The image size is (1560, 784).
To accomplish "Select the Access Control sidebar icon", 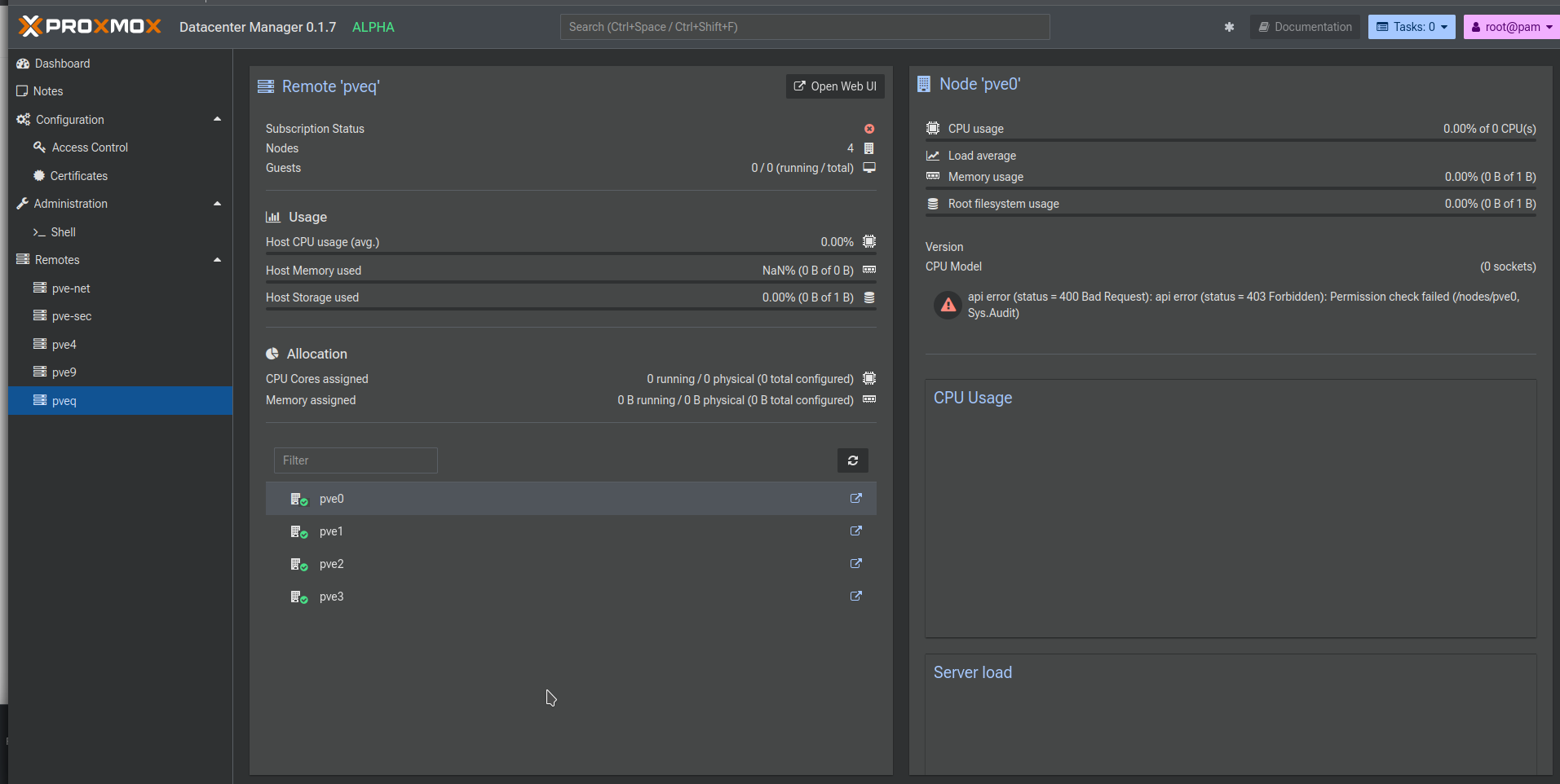I will 38,148.
